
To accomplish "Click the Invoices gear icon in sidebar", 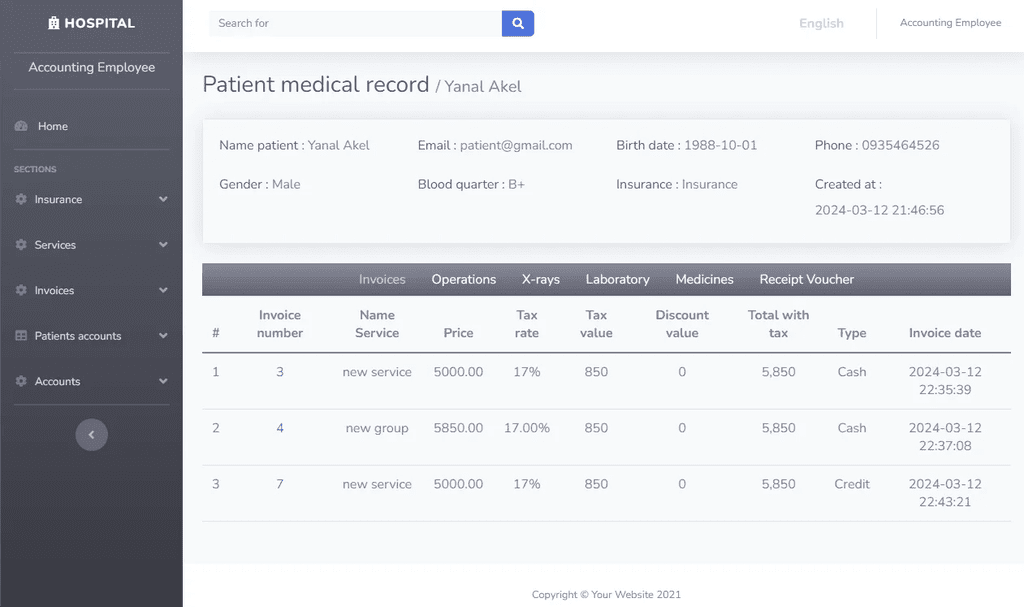I will click(21, 290).
